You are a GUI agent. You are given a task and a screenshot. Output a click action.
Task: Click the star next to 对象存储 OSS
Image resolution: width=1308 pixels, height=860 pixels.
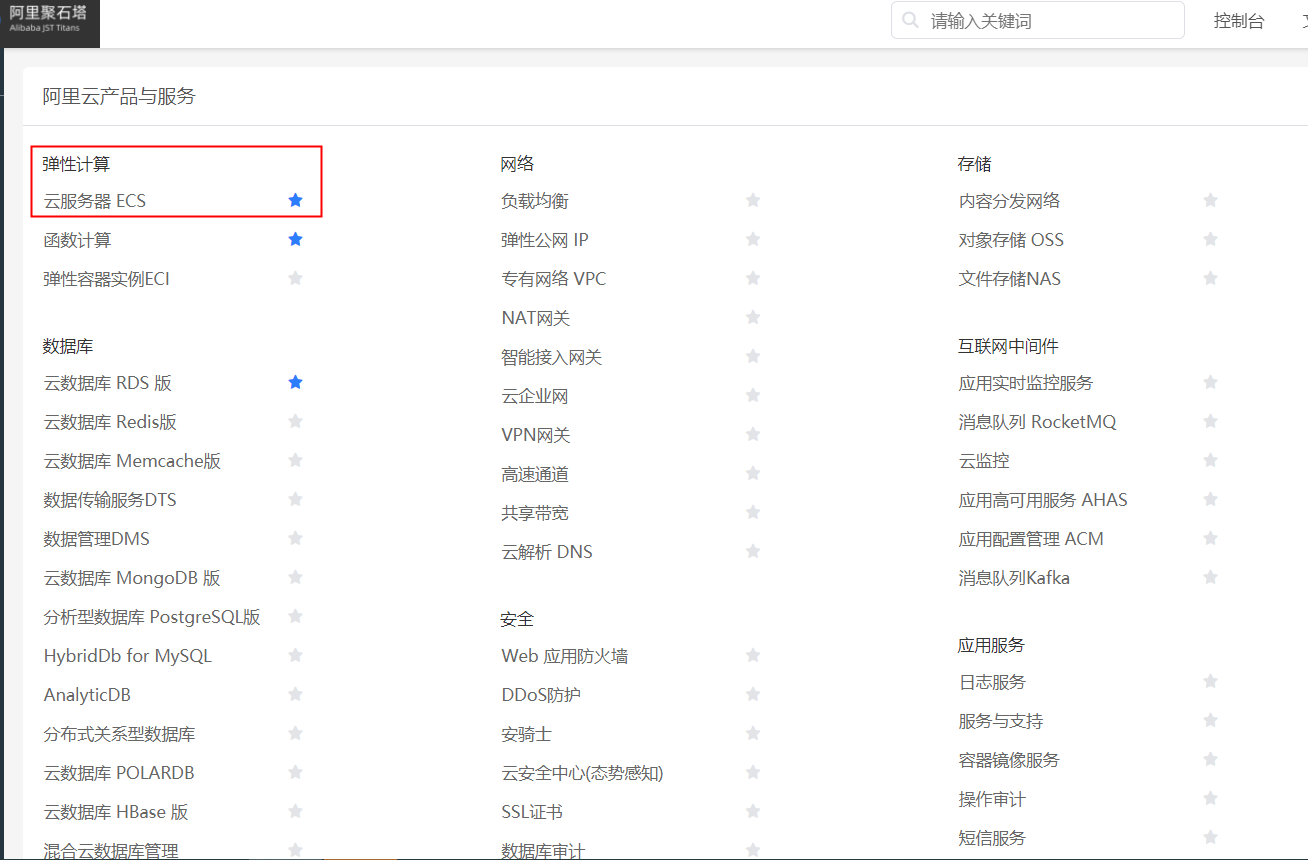tap(1210, 240)
